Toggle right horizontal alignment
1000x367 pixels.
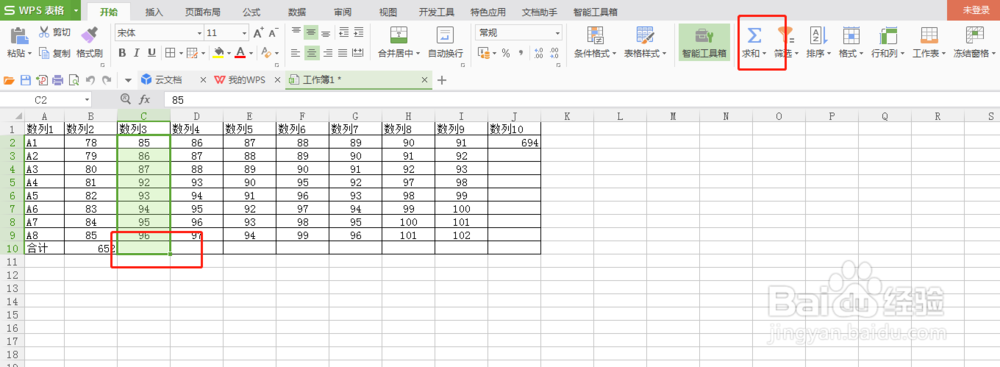(328, 53)
